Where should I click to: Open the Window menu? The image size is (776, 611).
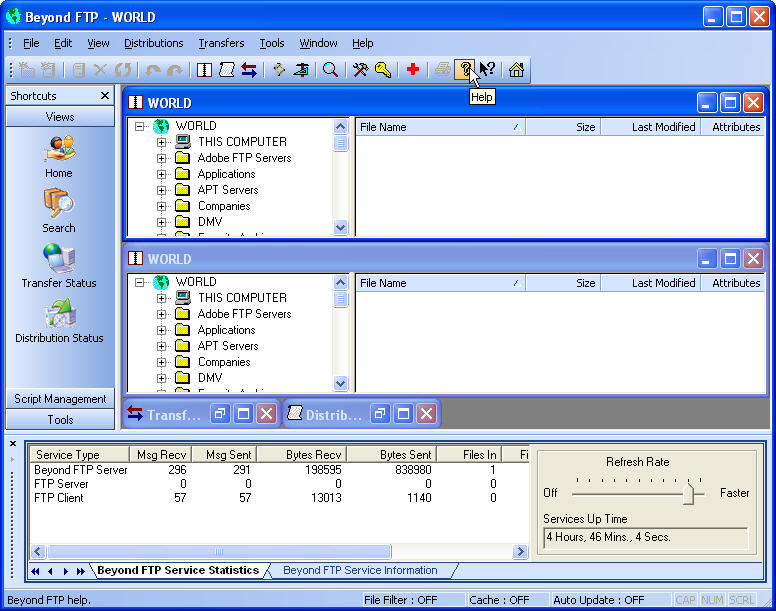318,43
